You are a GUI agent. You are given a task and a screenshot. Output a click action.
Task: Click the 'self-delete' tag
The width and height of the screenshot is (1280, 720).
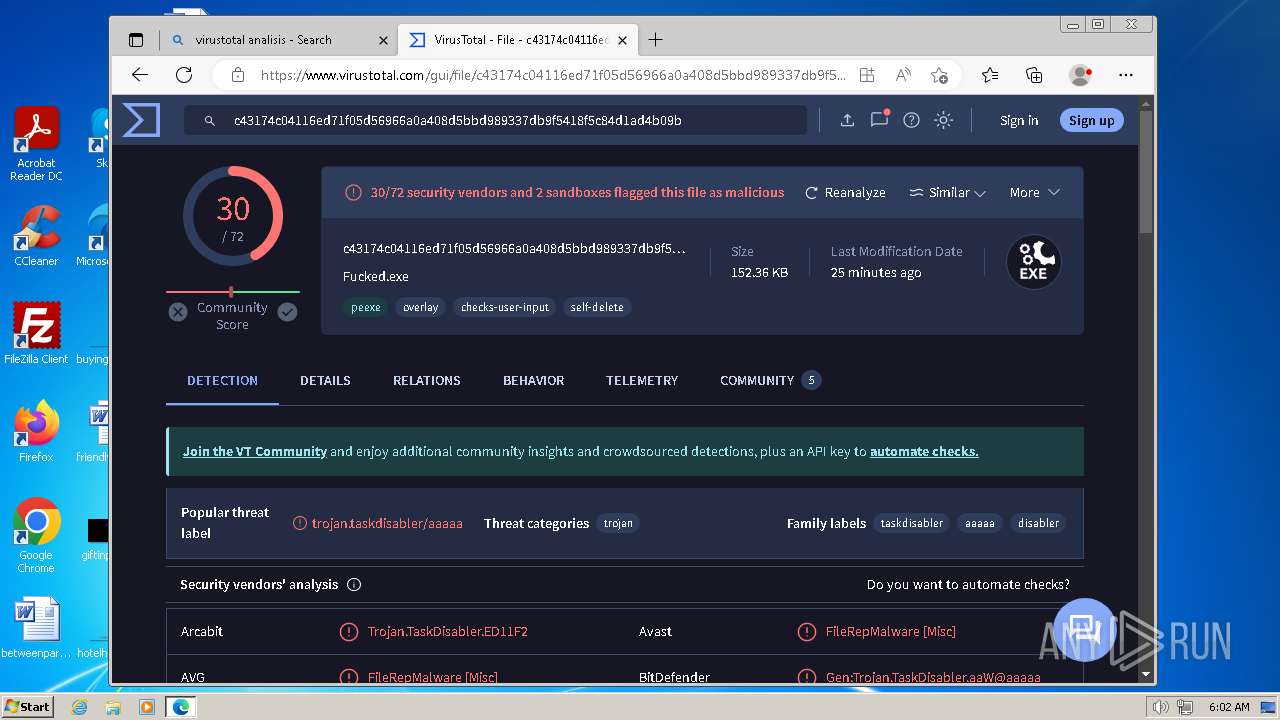[597, 307]
